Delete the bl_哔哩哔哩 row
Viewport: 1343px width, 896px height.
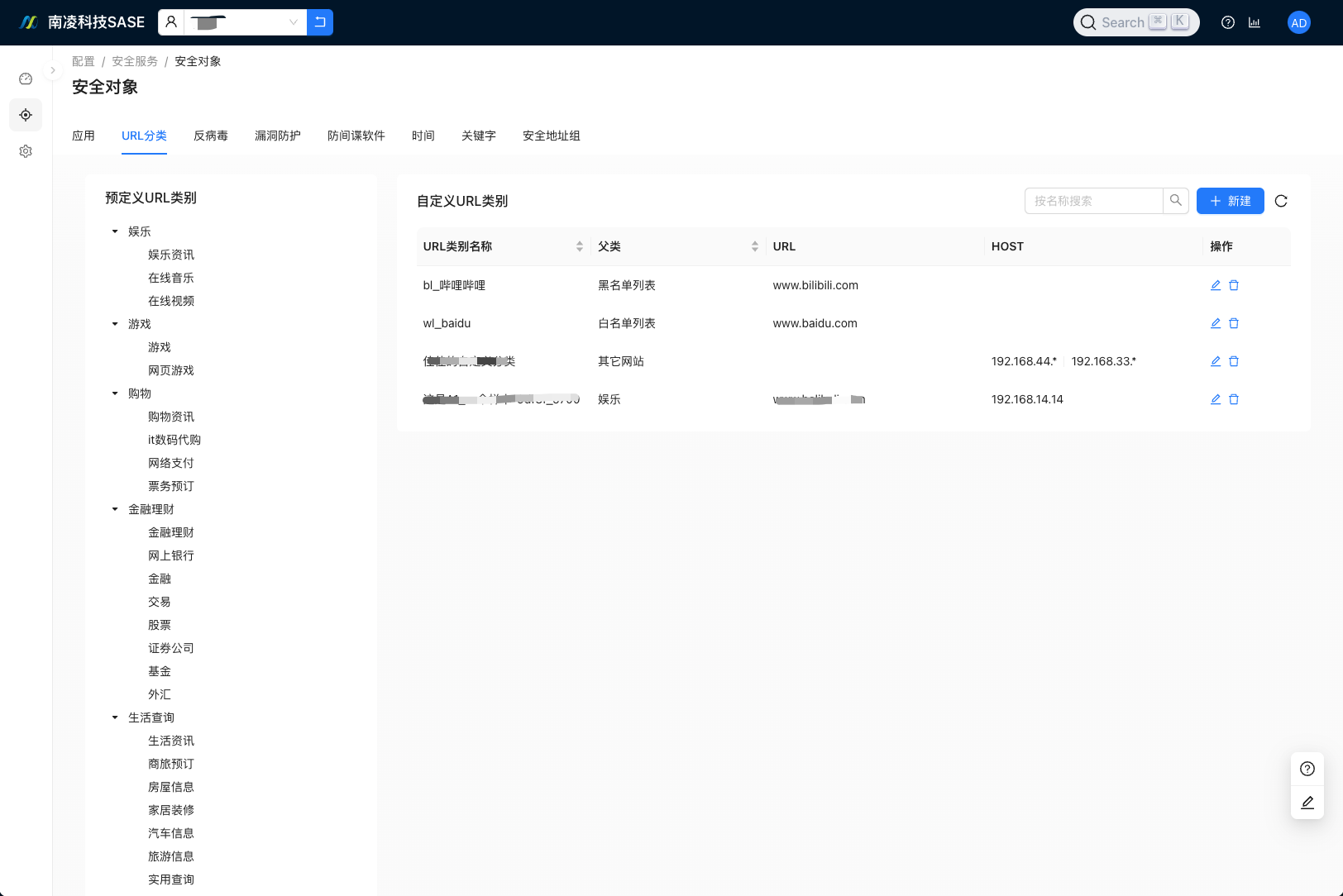point(1234,285)
